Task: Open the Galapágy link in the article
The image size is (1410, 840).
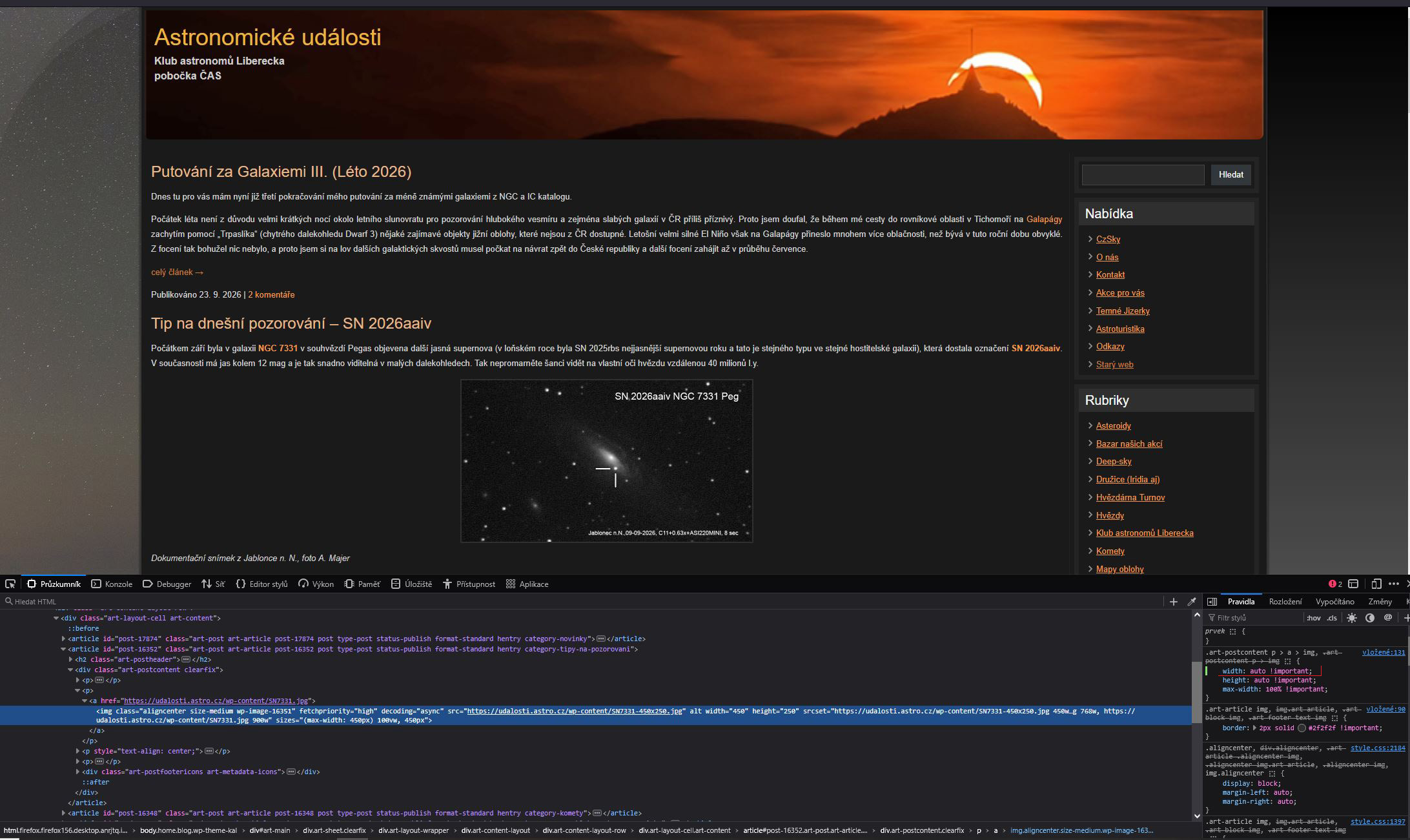Action: coord(1044,220)
